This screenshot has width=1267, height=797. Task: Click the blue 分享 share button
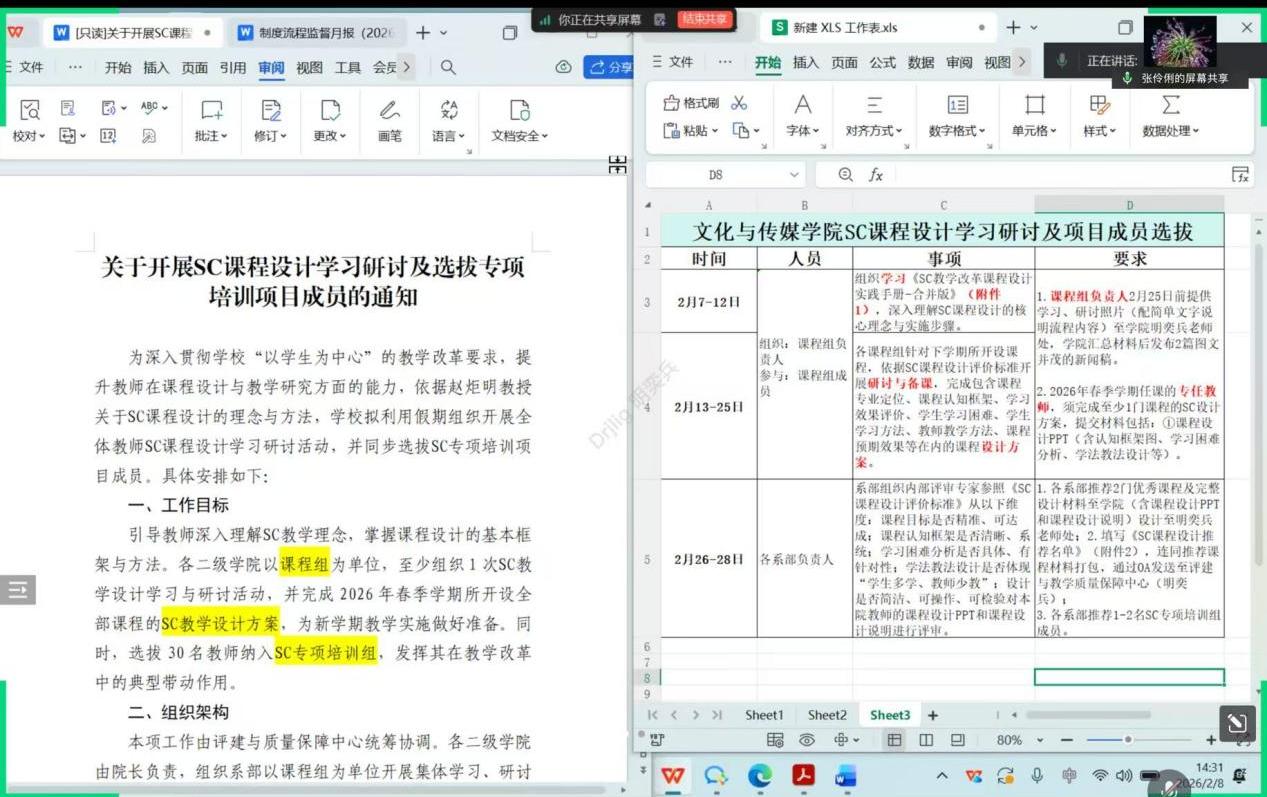tap(610, 67)
